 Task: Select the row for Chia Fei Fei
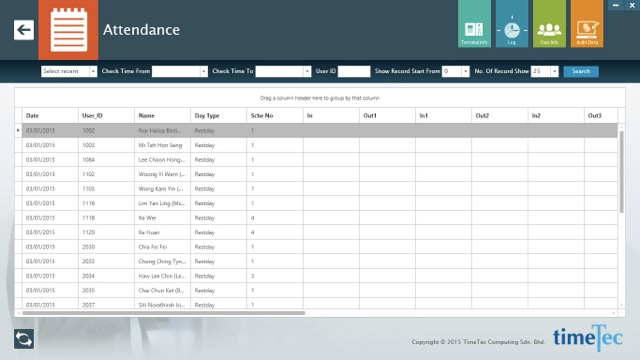click(320, 247)
